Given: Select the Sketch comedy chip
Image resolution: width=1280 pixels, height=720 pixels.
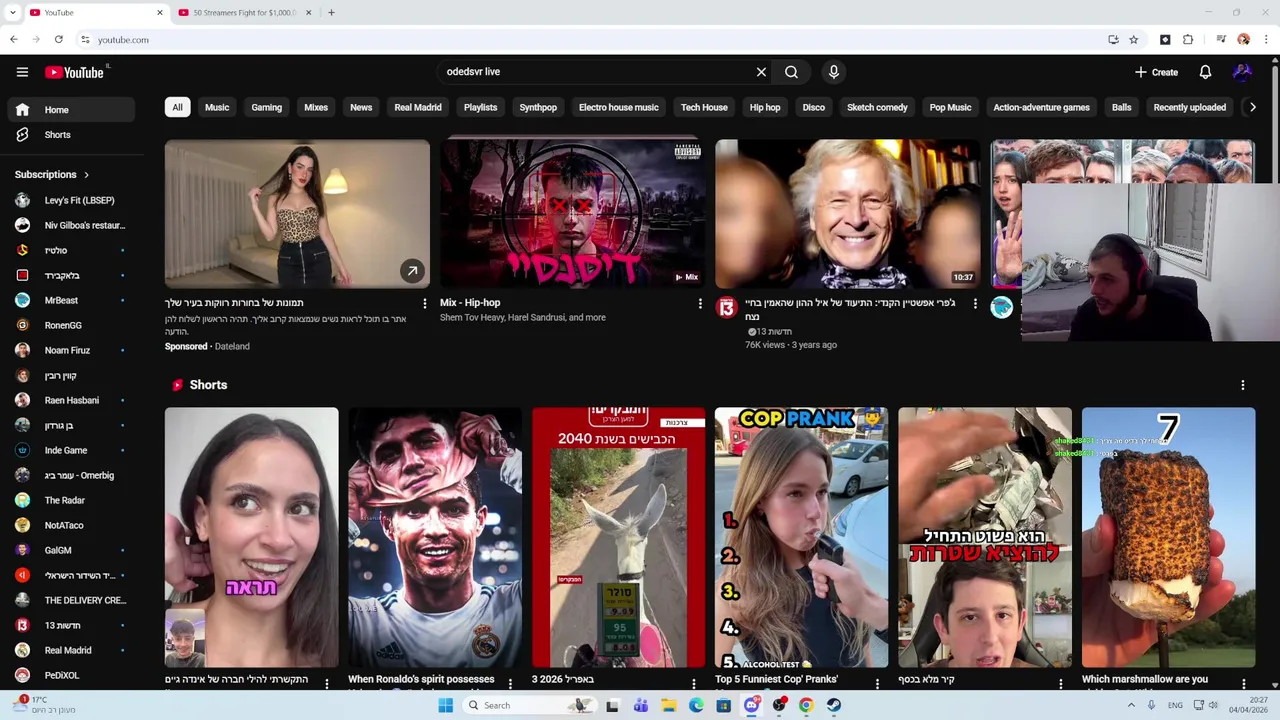Looking at the screenshot, I should (877, 107).
